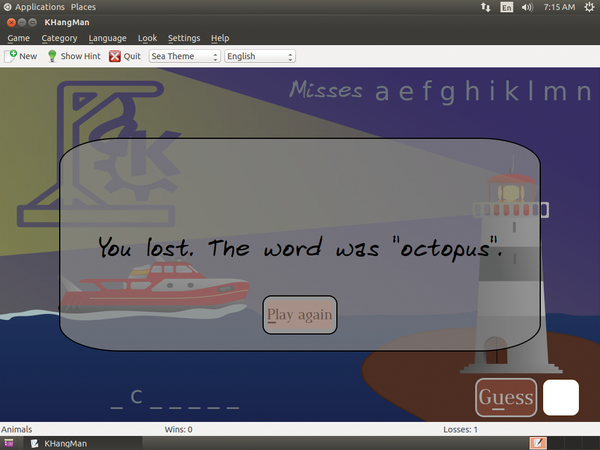Click the volume speaker icon
The height and width of the screenshot is (450, 600).
coord(527,7)
